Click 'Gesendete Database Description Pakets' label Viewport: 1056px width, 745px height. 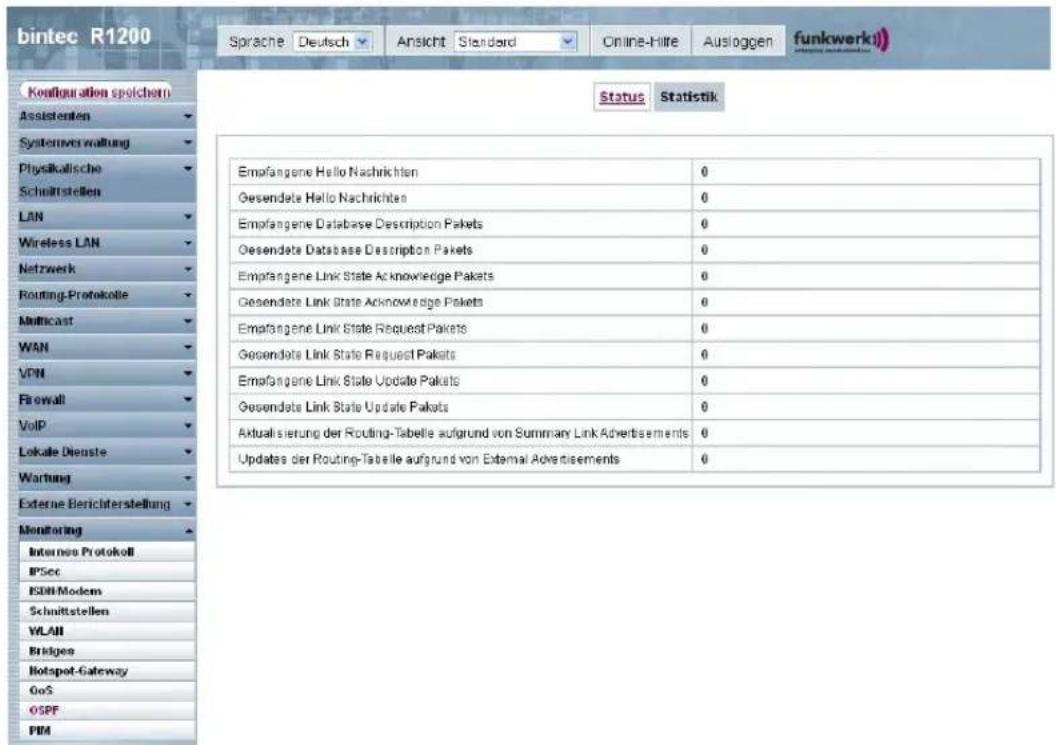click(356, 251)
